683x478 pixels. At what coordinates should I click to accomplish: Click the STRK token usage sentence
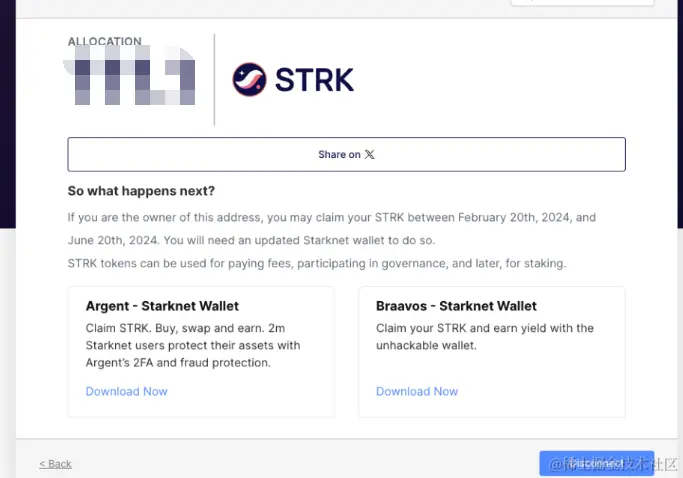pos(316,263)
